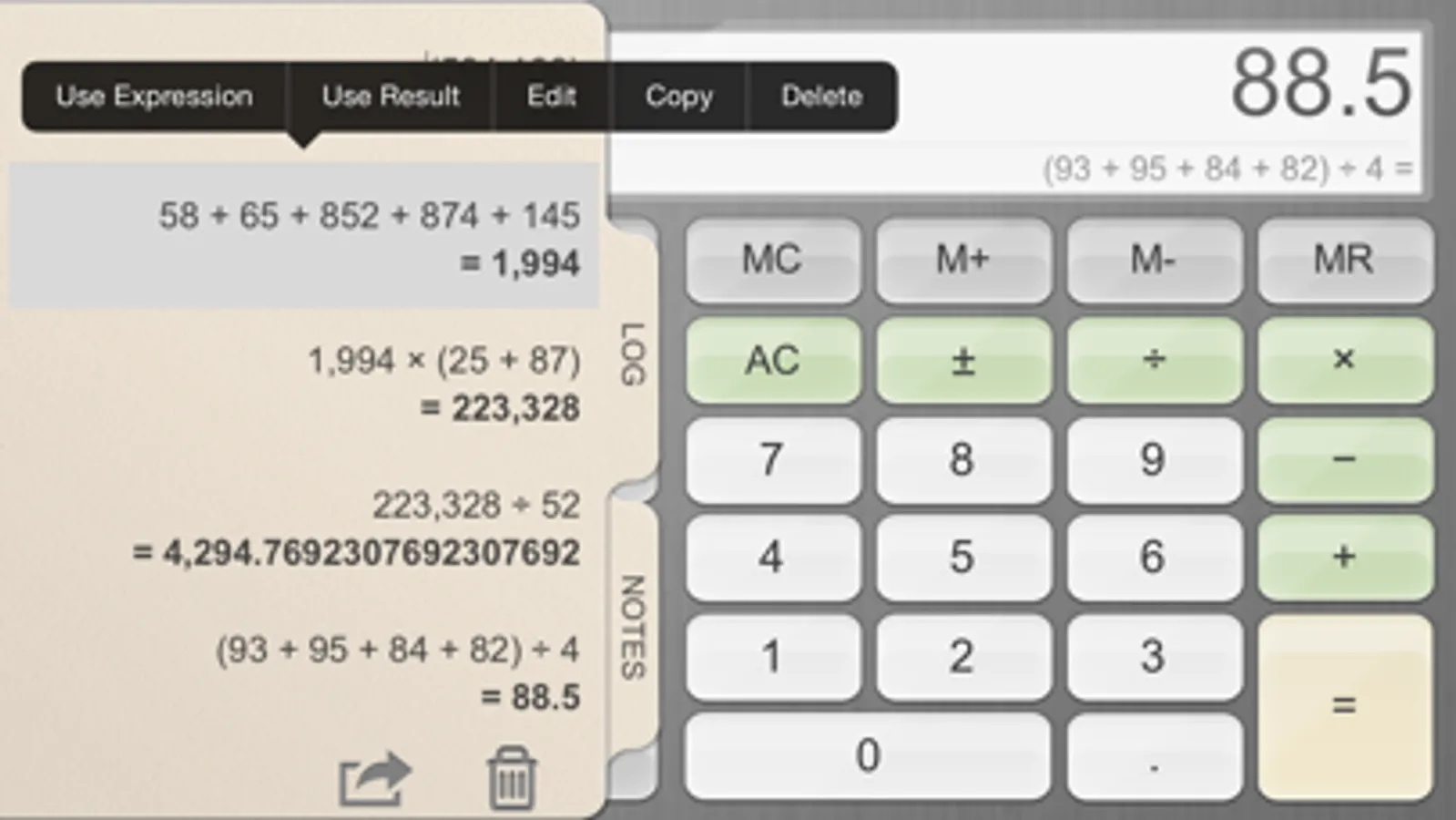Tap the divide ÷ key

[x=1154, y=360]
